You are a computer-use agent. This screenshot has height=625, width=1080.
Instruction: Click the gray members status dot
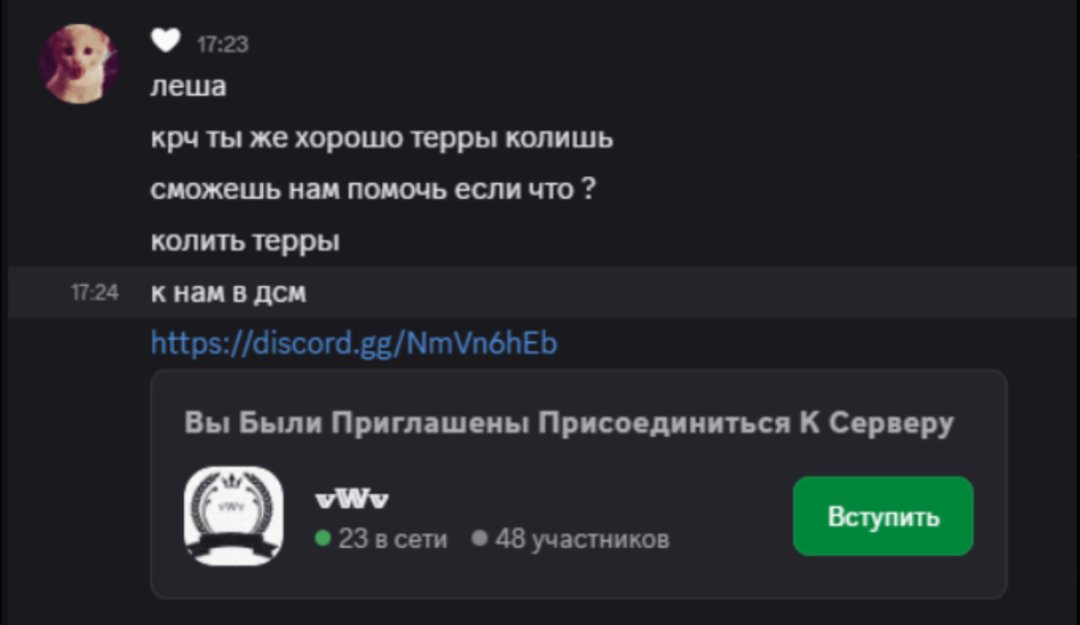pos(479,537)
